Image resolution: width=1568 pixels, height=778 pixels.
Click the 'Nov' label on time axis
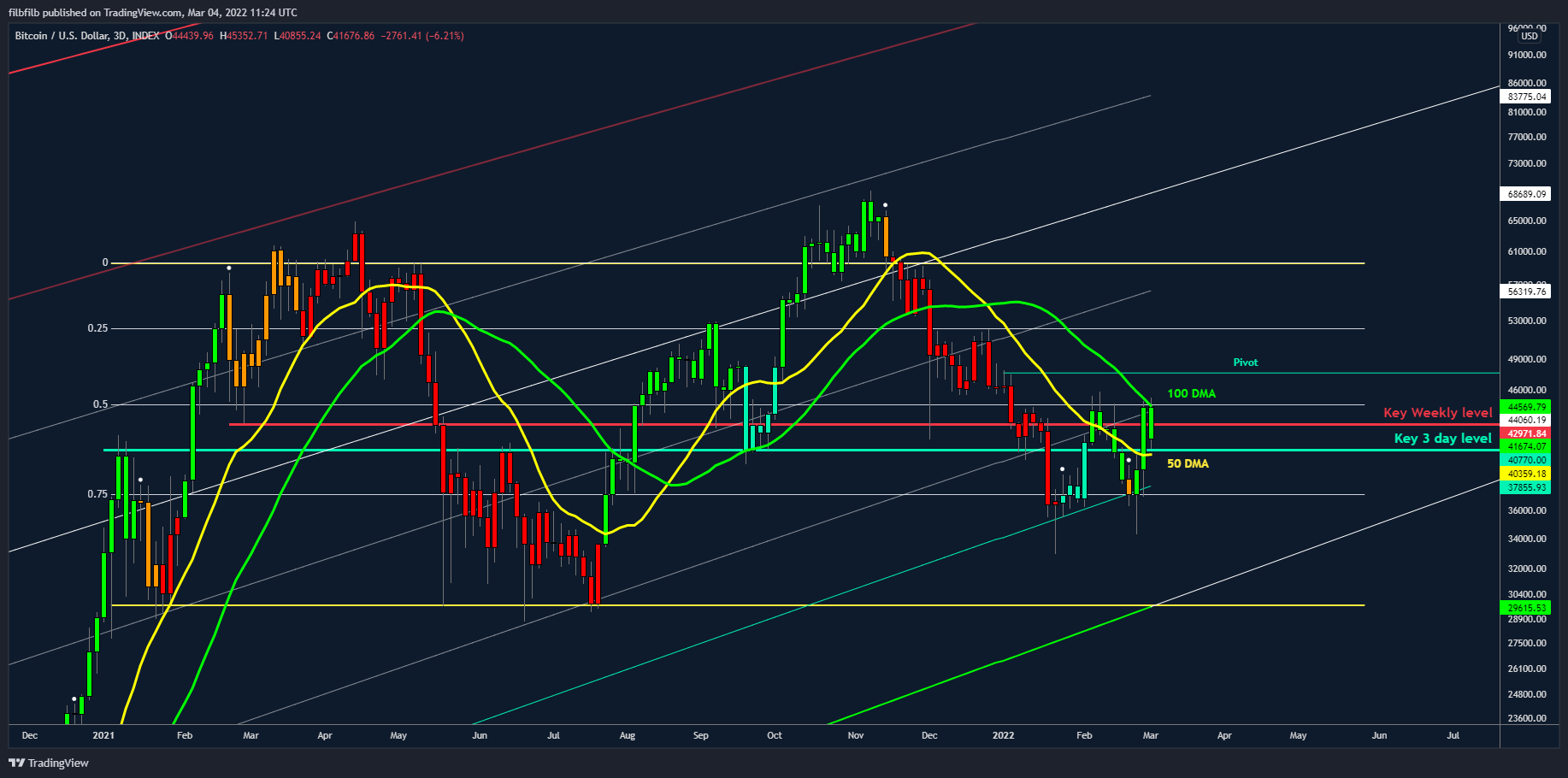click(856, 735)
